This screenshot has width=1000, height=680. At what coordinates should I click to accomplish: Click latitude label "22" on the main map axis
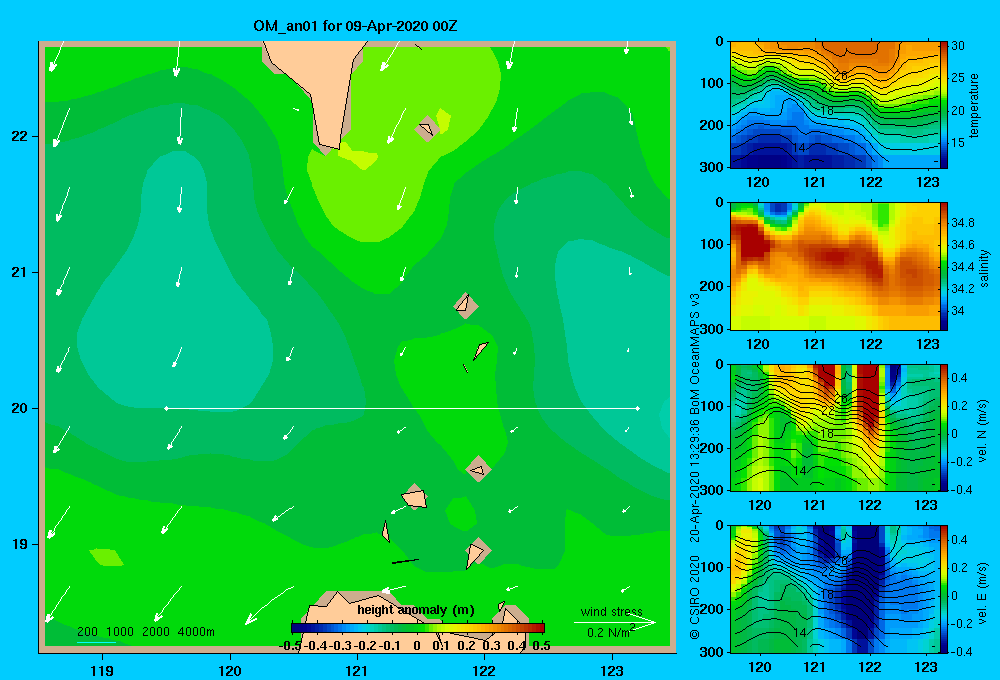(x=20, y=137)
